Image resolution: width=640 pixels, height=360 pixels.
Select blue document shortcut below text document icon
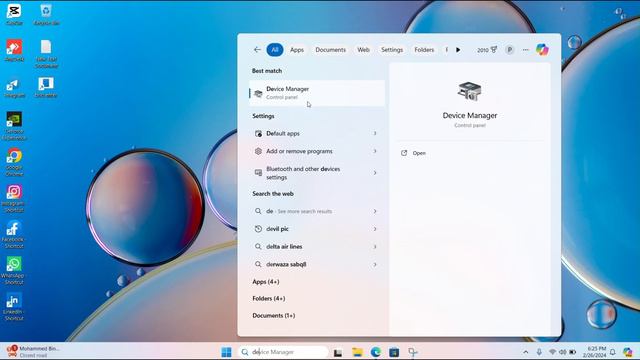[46, 87]
